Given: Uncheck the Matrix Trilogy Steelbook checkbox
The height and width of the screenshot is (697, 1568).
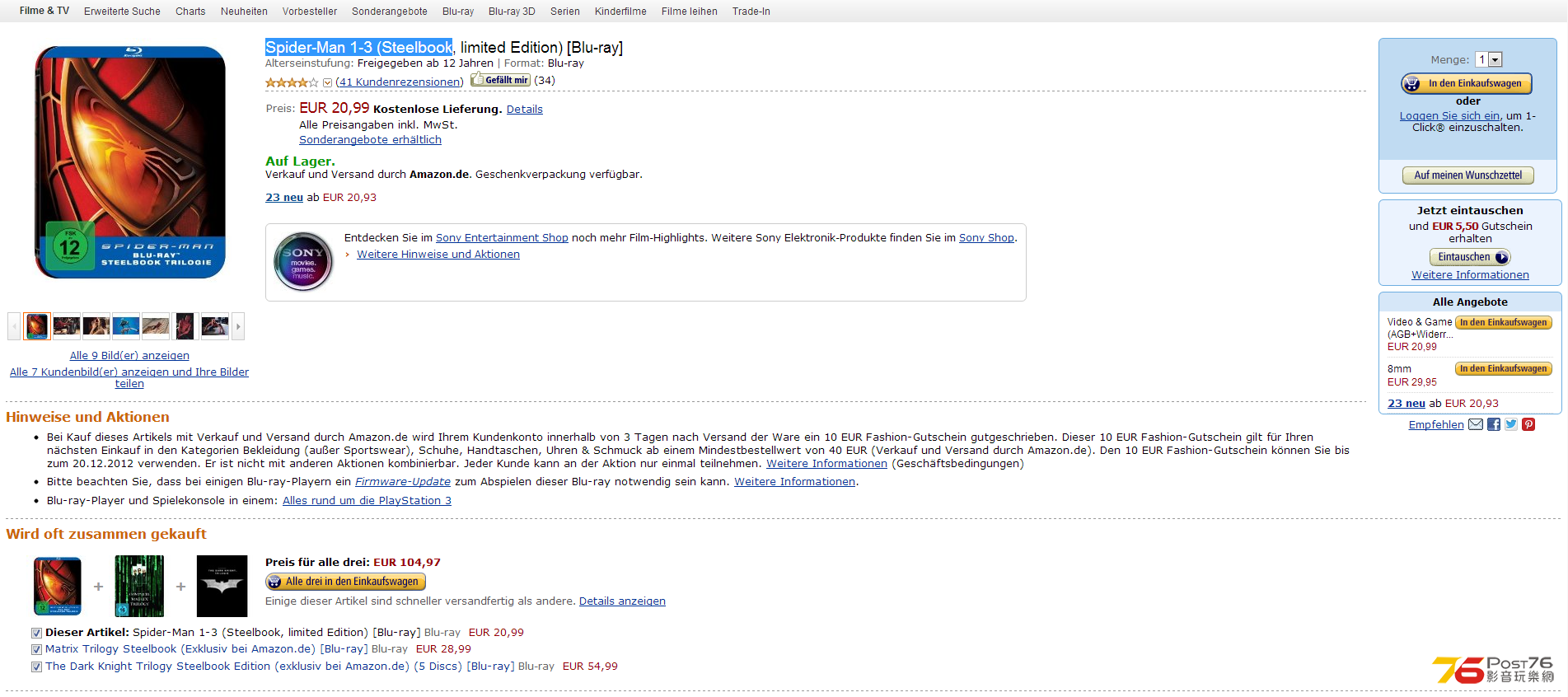Looking at the screenshot, I should [36, 650].
